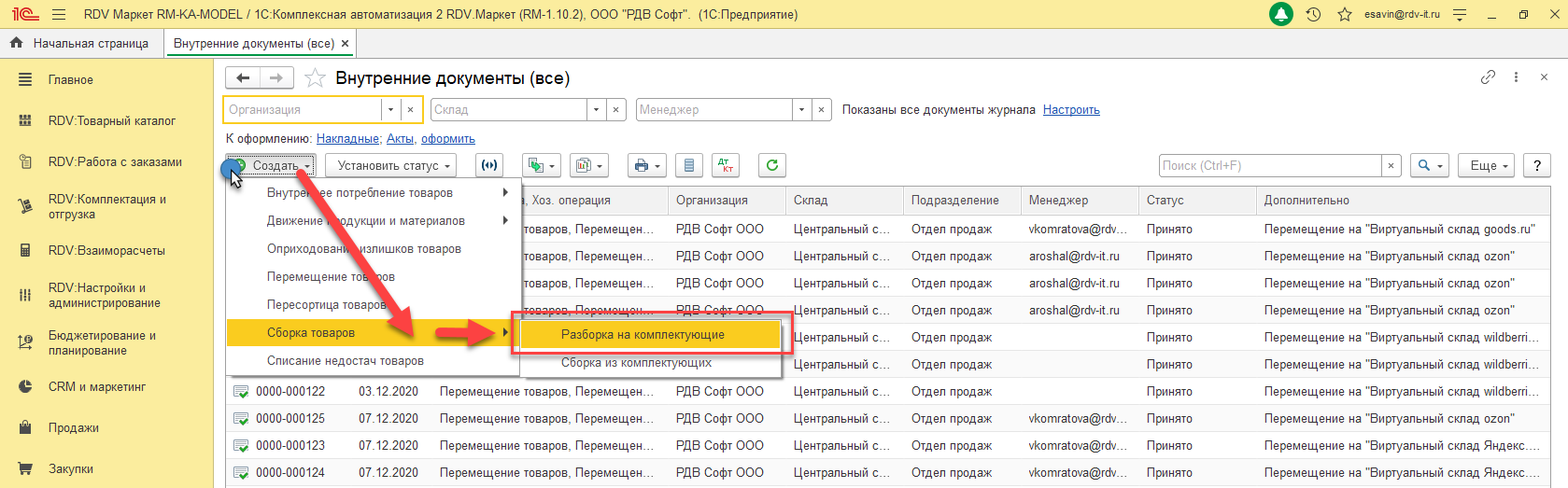Click the Акты link
Screen dimensions: 1568x488
[400, 138]
